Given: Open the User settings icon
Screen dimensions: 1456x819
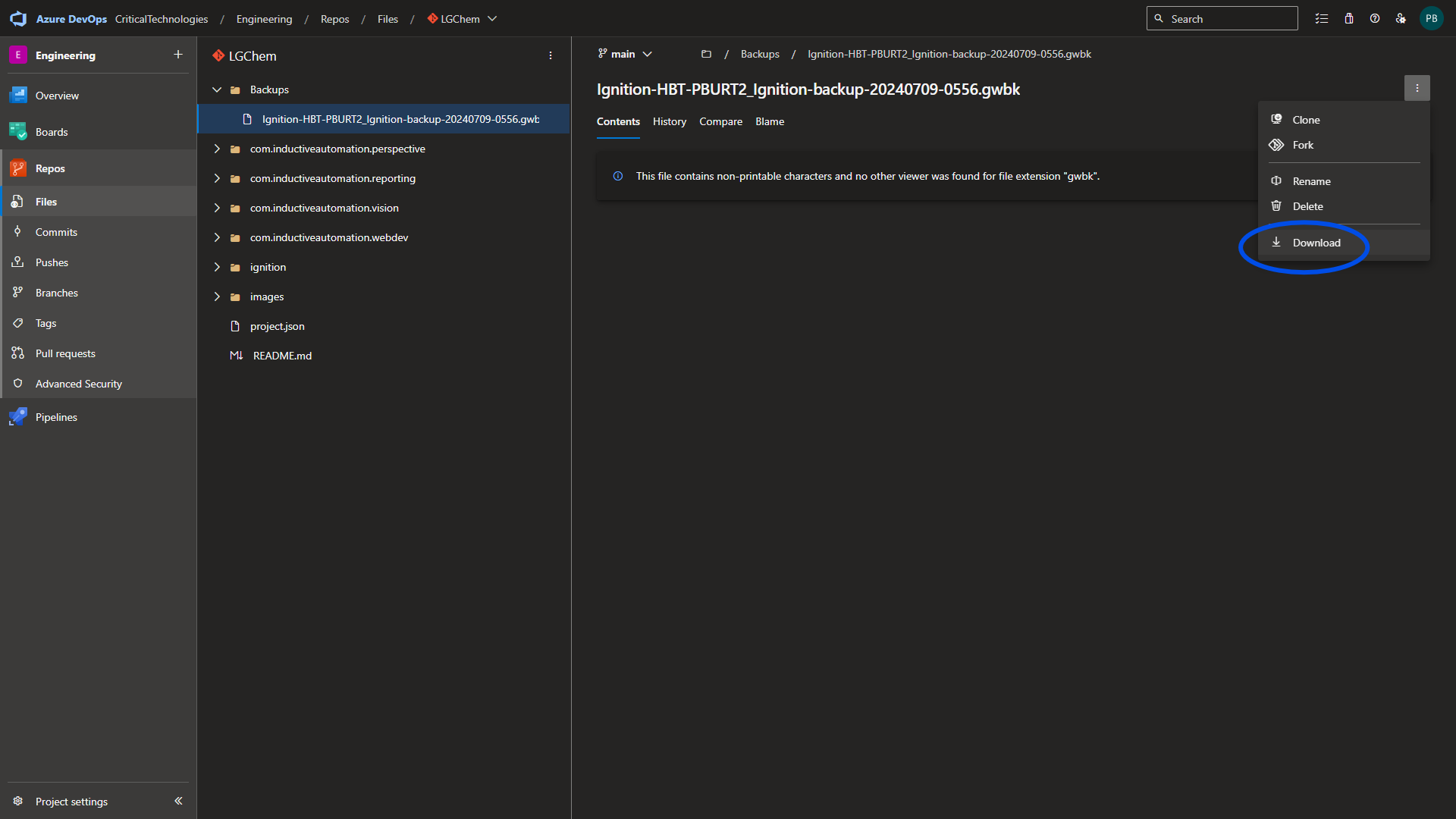Looking at the screenshot, I should 1401,19.
